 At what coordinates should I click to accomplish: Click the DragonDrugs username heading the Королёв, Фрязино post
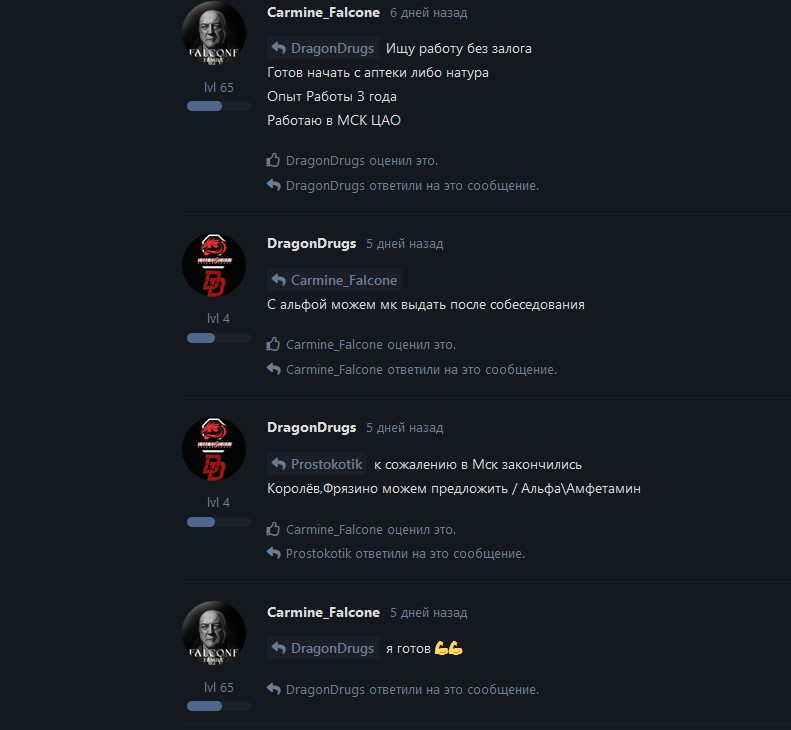point(311,427)
